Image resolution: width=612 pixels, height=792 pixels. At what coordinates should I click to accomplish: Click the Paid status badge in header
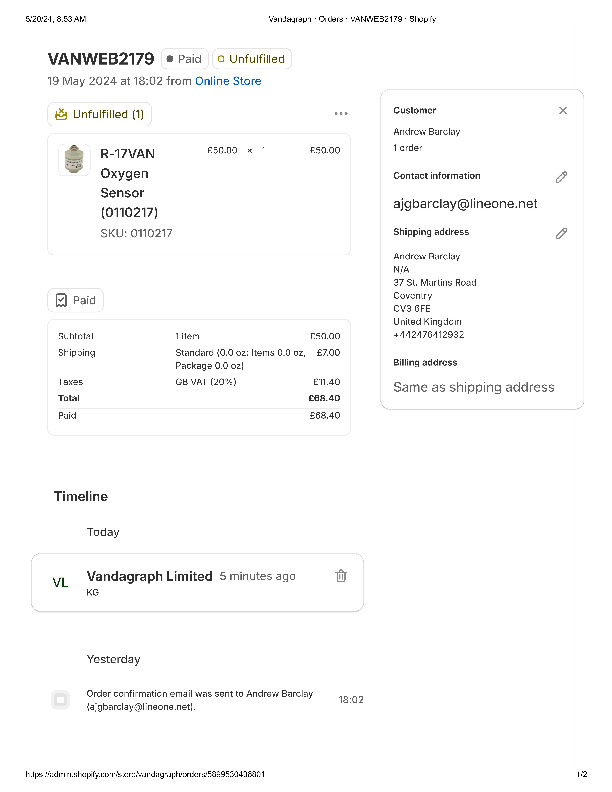pyautogui.click(x=184, y=59)
